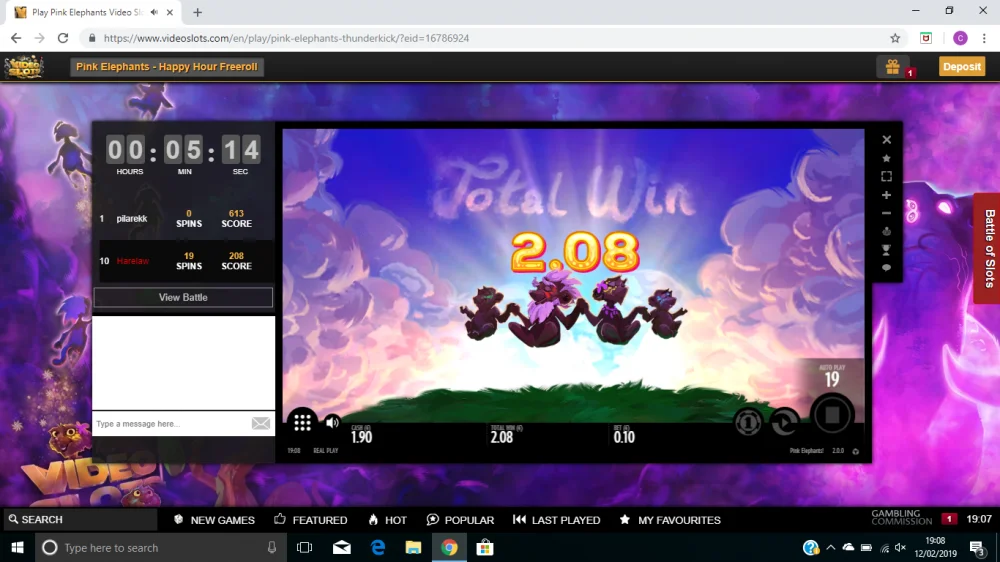Open Featured games category
This screenshot has height=562, width=1000.
311,520
